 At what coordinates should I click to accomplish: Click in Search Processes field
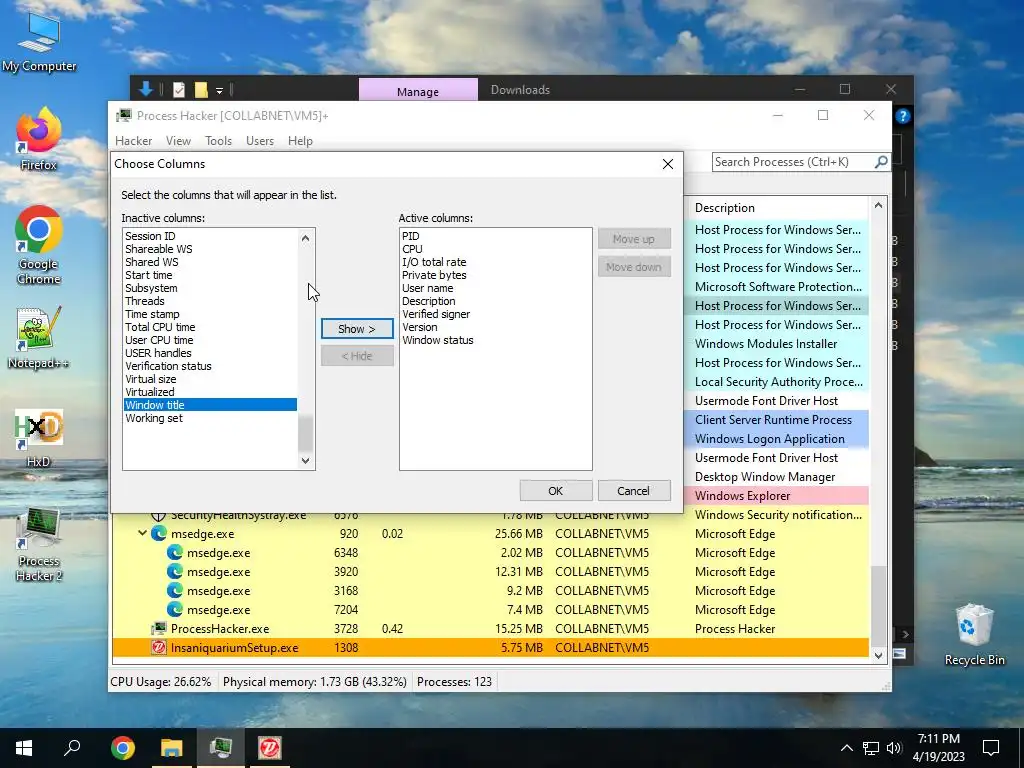pos(792,161)
